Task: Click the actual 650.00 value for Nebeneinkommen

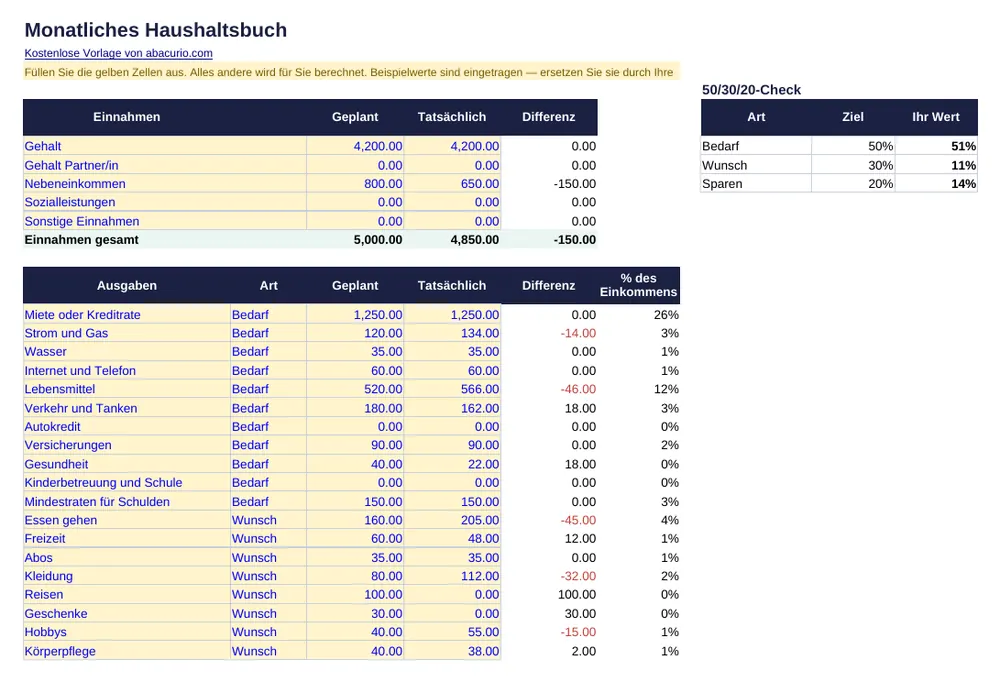Action: point(452,184)
